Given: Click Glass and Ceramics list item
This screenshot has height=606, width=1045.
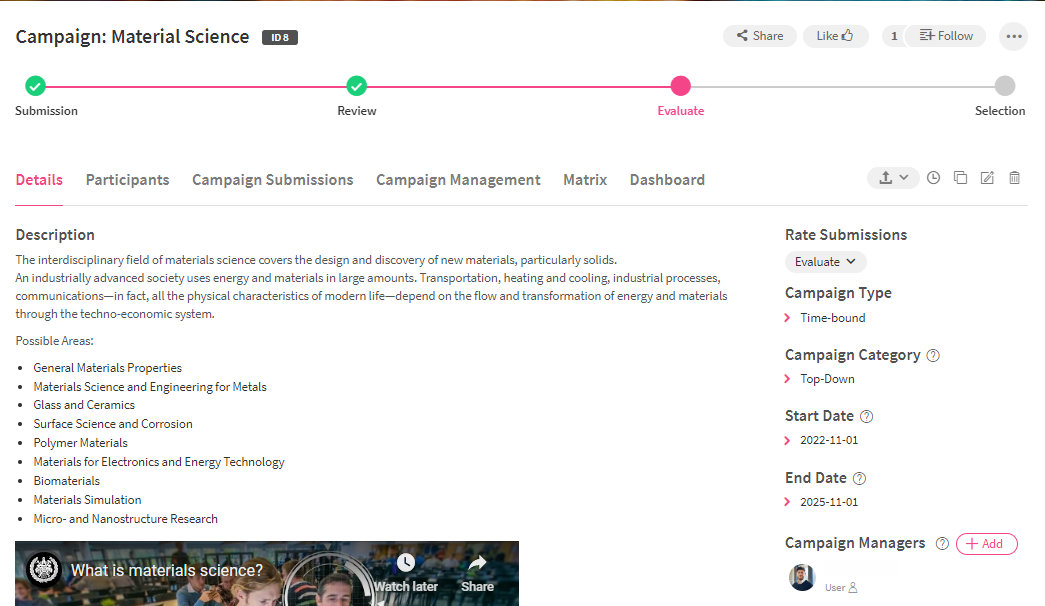Looking at the screenshot, I should [84, 405].
